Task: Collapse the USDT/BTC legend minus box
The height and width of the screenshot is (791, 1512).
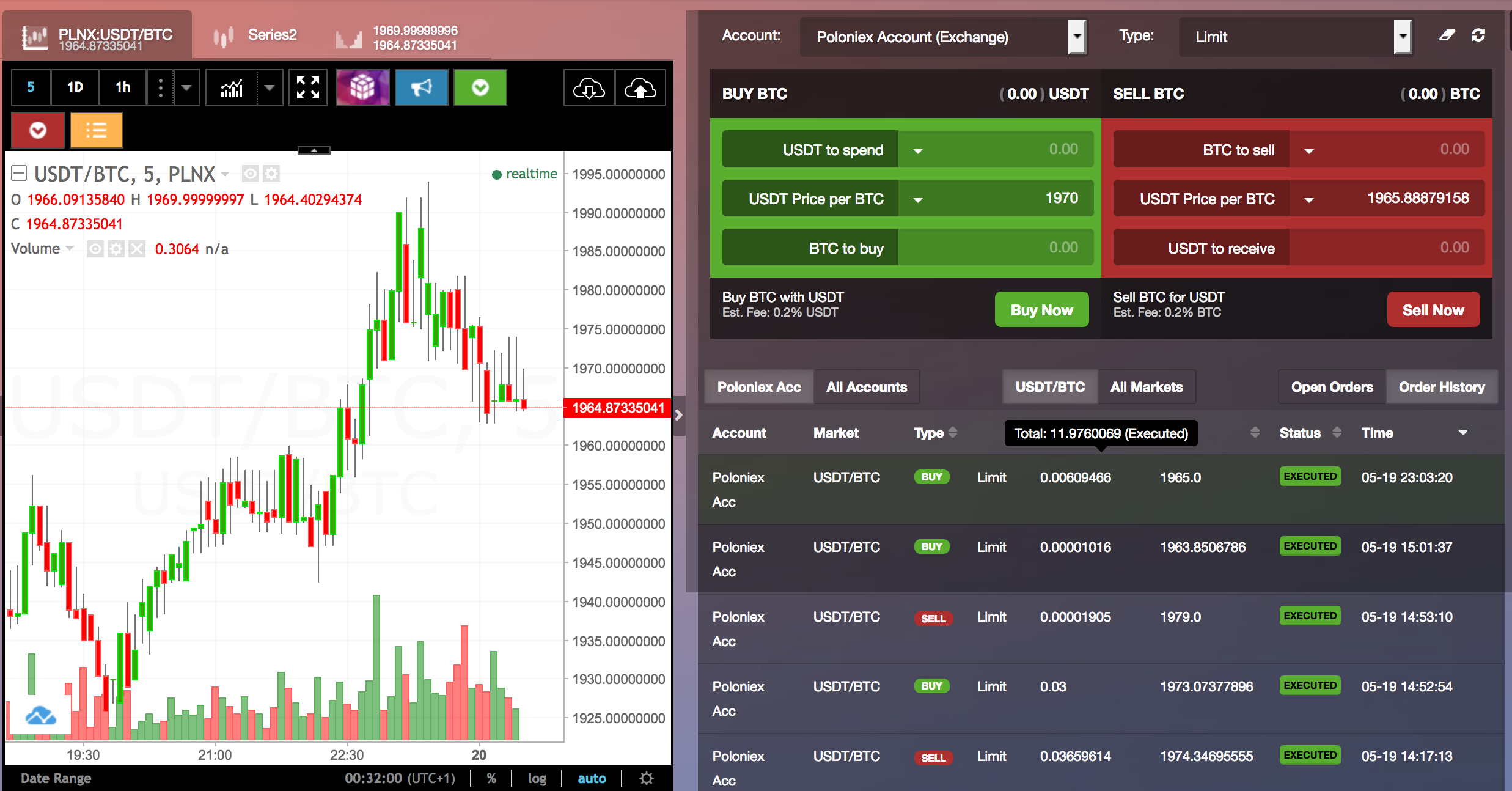Action: click(19, 174)
